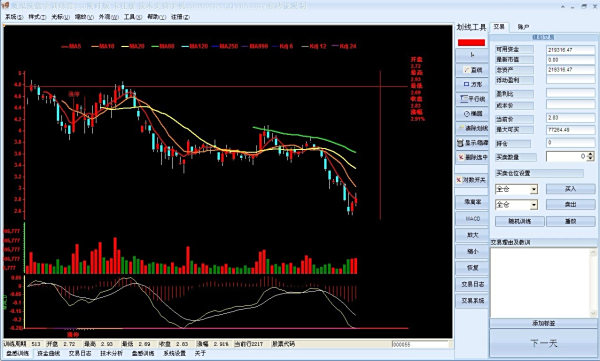Toggle the 对数开关 logarithmic scale switch
This screenshot has height=361, width=600.
(x=472, y=180)
